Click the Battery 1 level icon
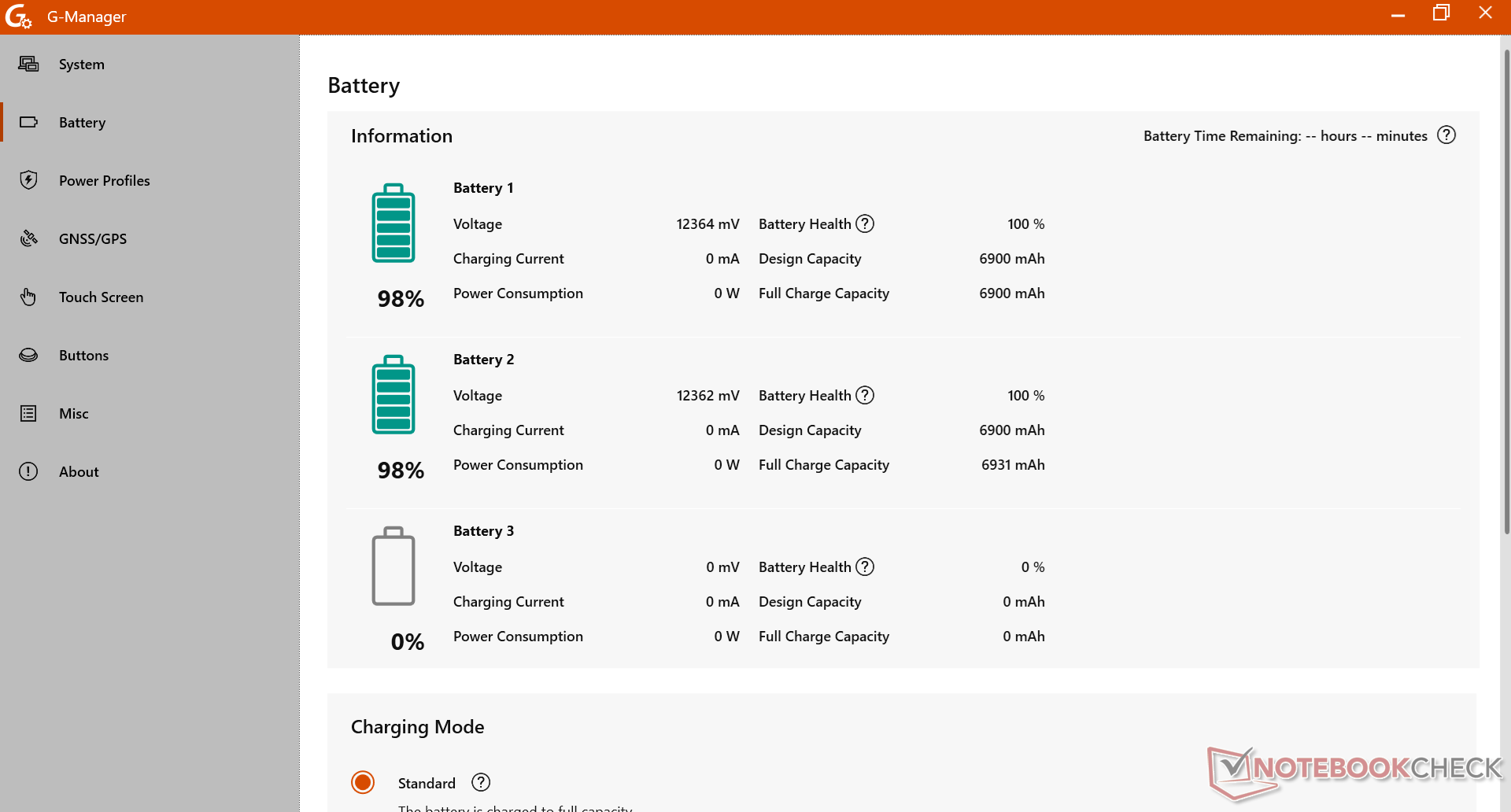Screen dimensions: 1511x812 click(393, 223)
